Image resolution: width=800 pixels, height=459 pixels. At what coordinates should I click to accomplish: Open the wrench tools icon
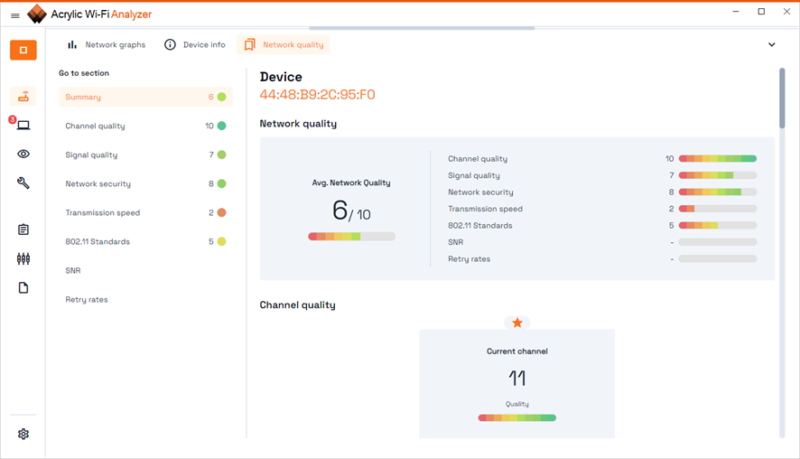23,183
